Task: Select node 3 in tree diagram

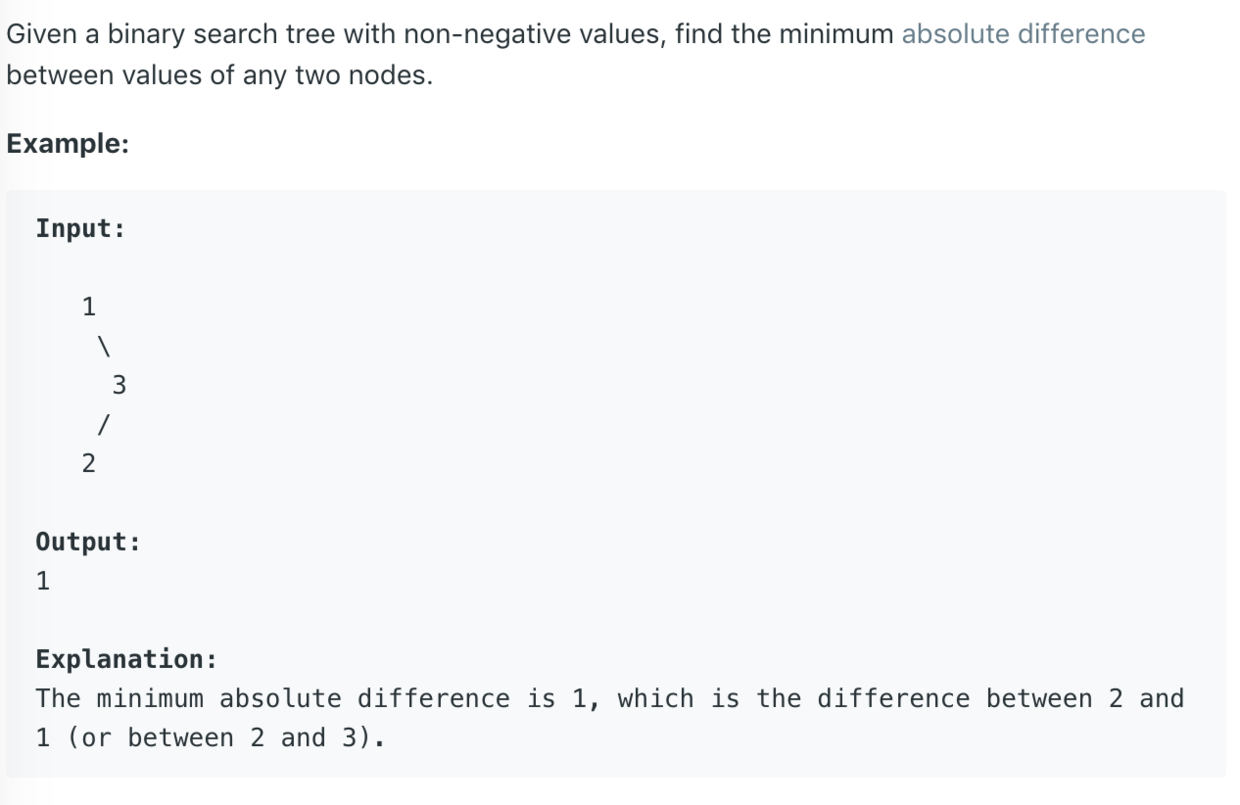Action: 119,385
